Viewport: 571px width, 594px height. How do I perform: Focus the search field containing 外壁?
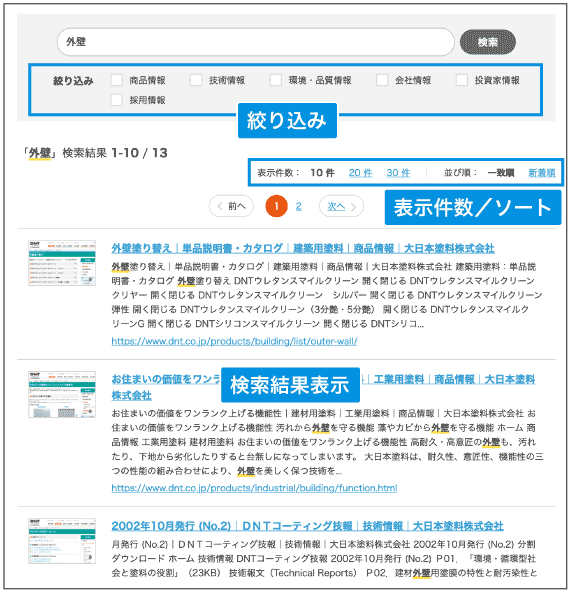[255, 42]
